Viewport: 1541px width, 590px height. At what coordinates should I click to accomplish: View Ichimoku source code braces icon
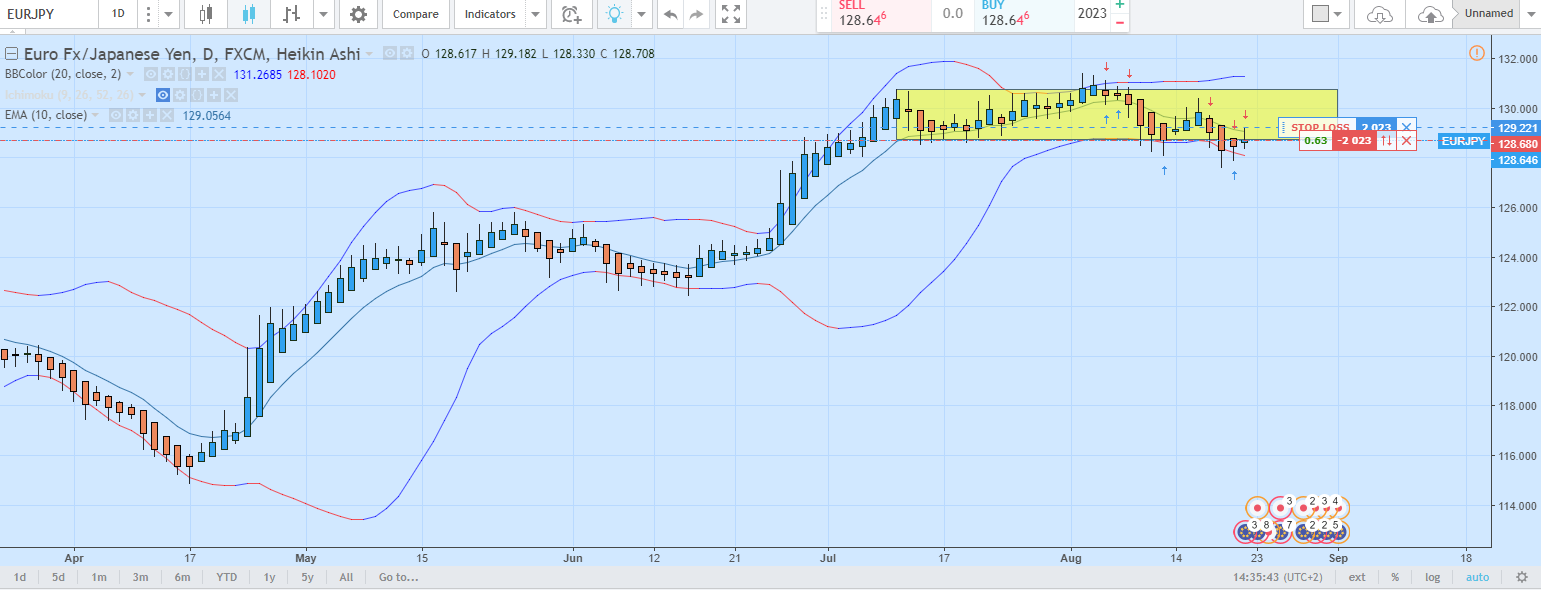[x=199, y=95]
